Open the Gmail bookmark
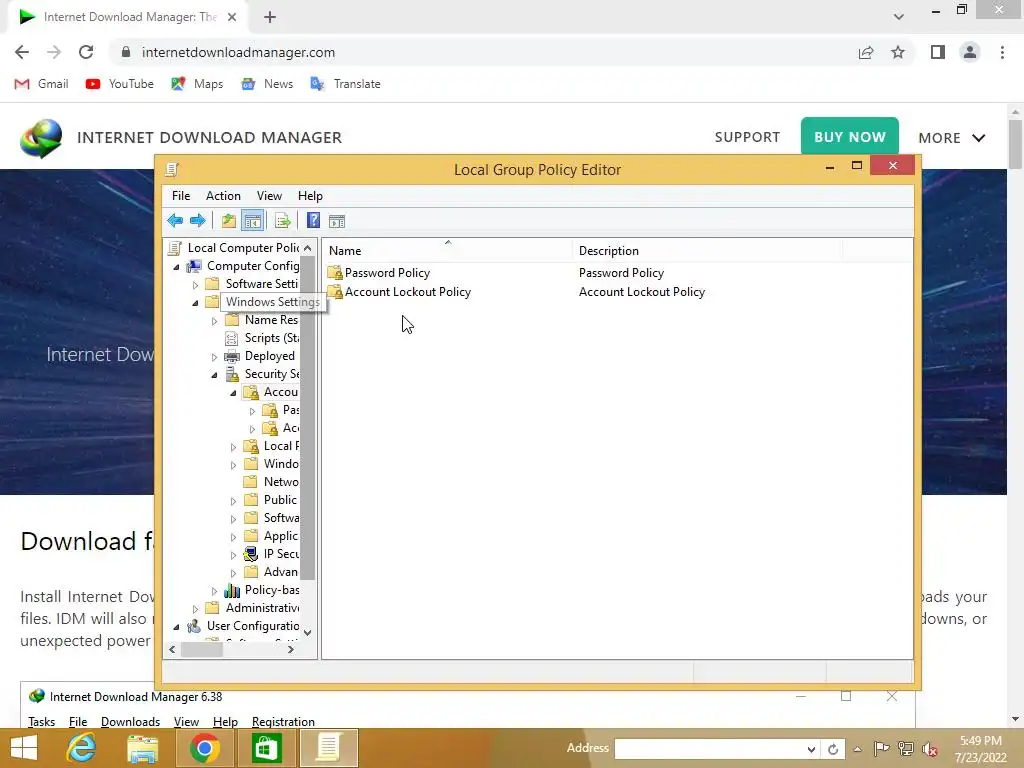The width and height of the screenshot is (1024, 768). click(x=41, y=84)
